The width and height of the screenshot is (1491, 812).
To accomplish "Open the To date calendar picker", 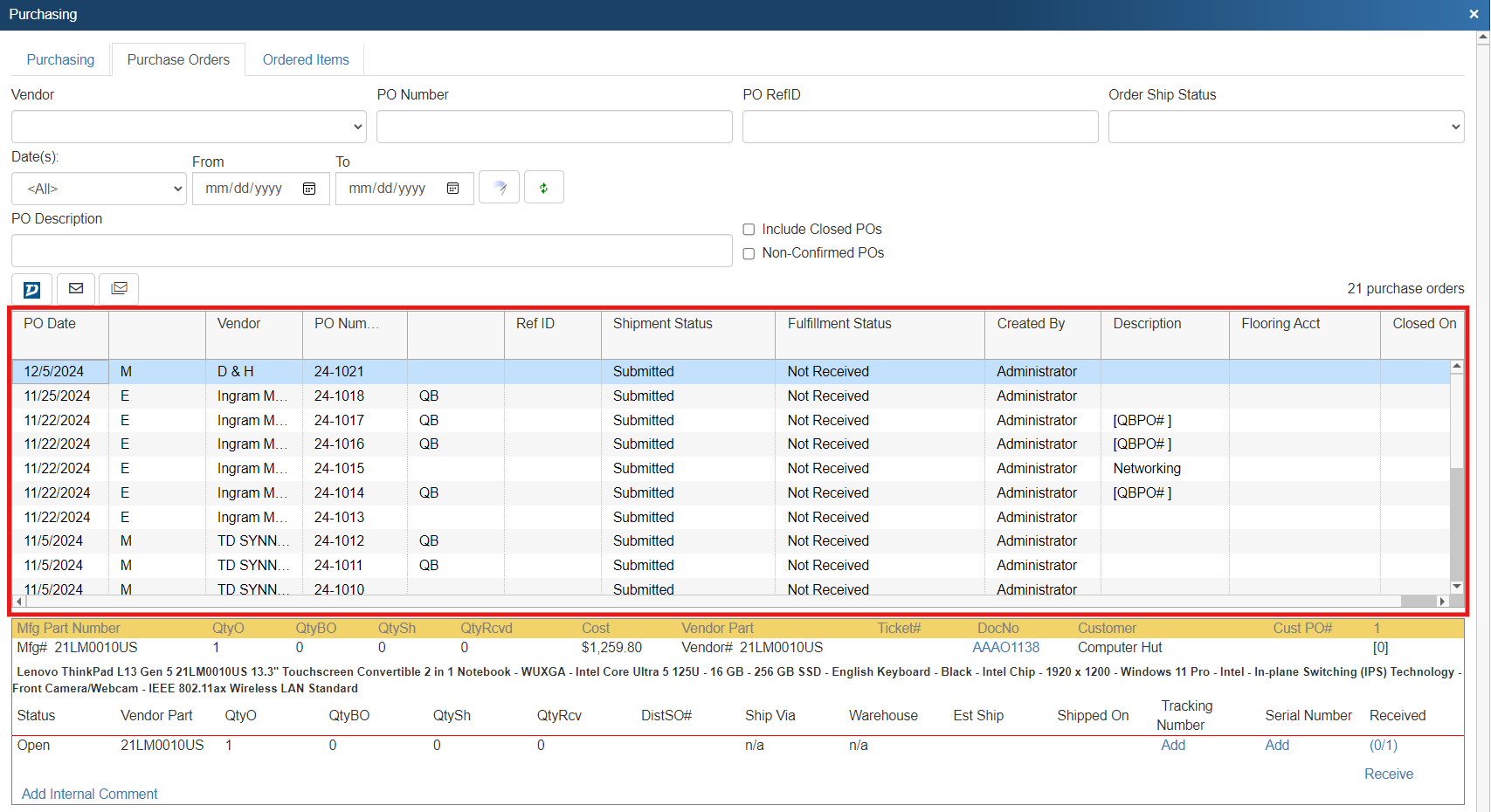I will (452, 189).
